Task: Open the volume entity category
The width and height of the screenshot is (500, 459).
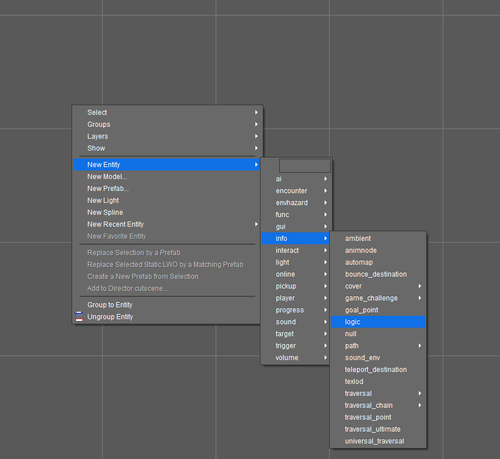Action: 296,358
